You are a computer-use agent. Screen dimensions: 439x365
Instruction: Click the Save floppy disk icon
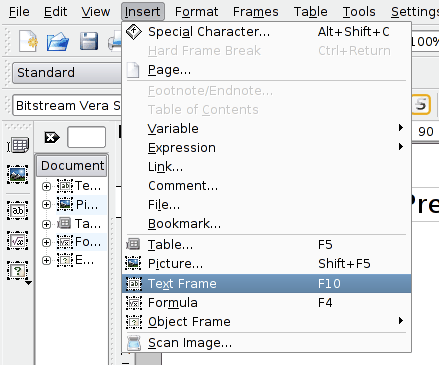89,41
